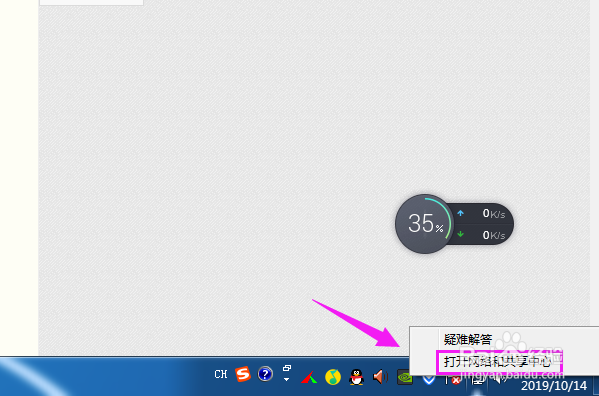Click the orange speaker volume icon
Screen dimensions: 599x396
click(x=380, y=377)
